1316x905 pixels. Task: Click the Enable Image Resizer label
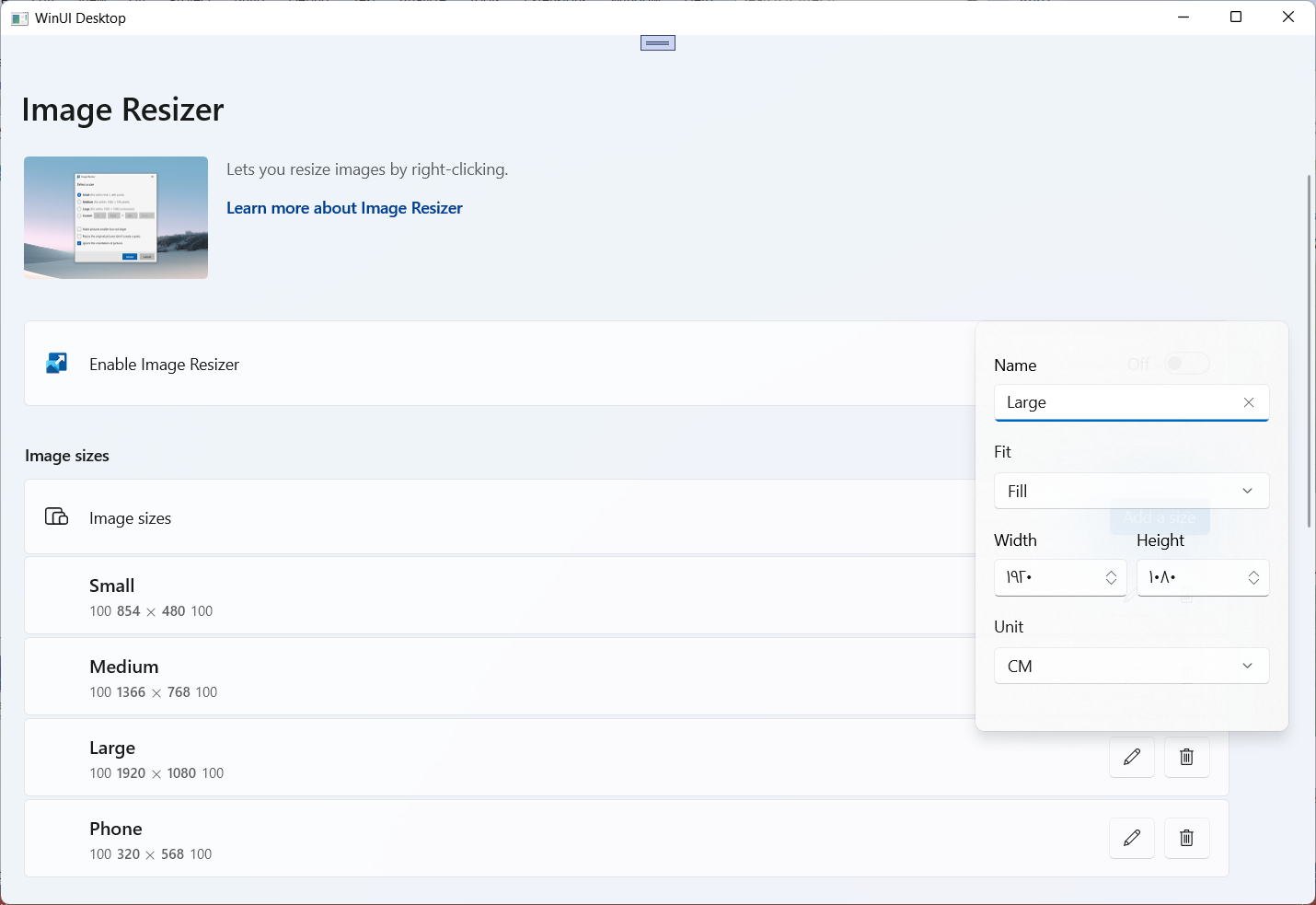click(x=164, y=365)
